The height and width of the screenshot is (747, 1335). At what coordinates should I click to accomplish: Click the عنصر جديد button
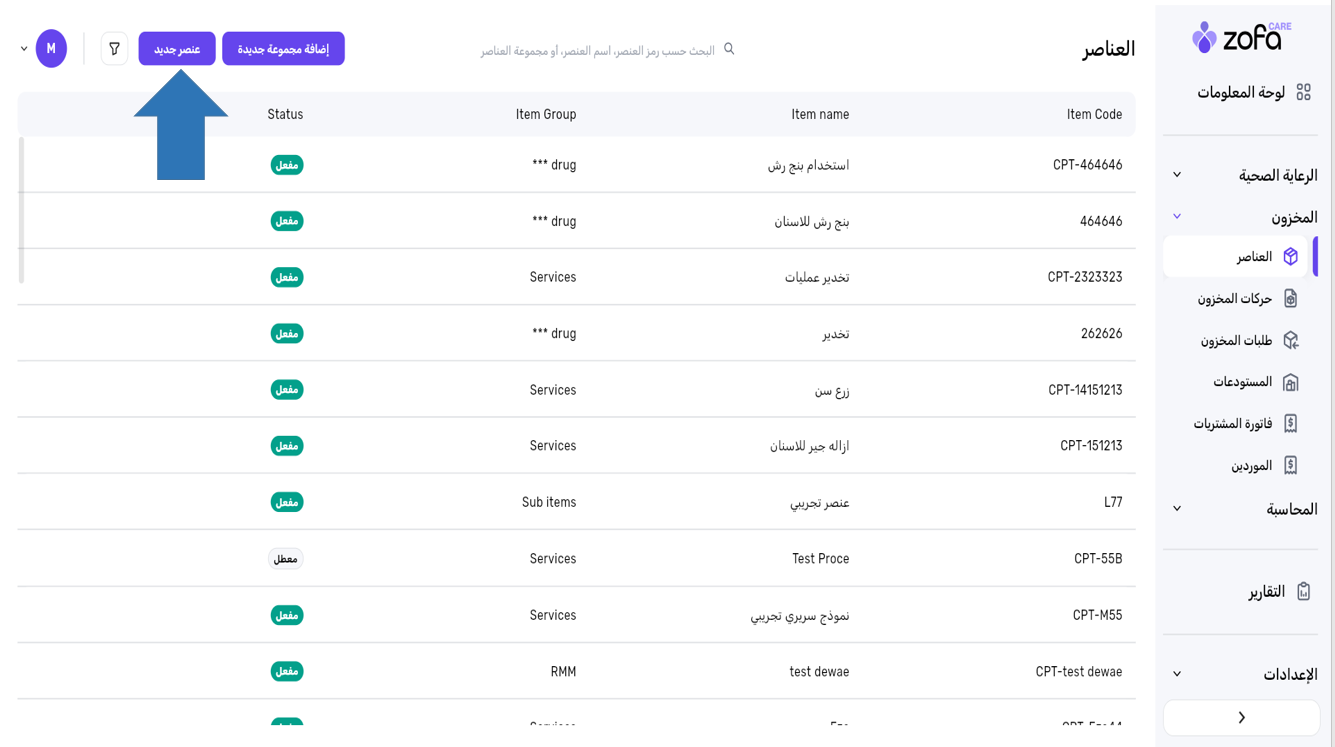coord(177,49)
